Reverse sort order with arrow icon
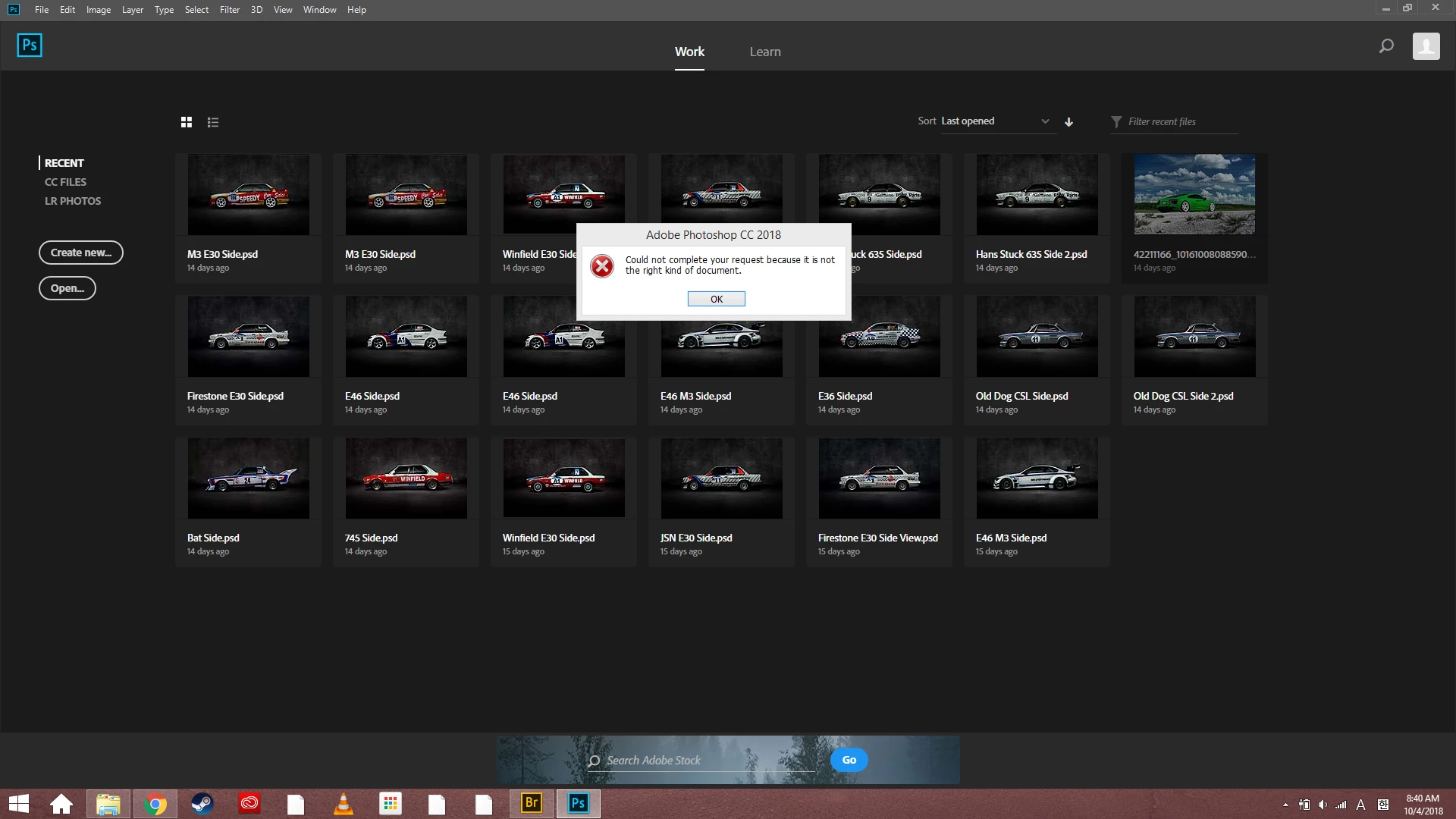The height and width of the screenshot is (819, 1456). click(x=1068, y=122)
